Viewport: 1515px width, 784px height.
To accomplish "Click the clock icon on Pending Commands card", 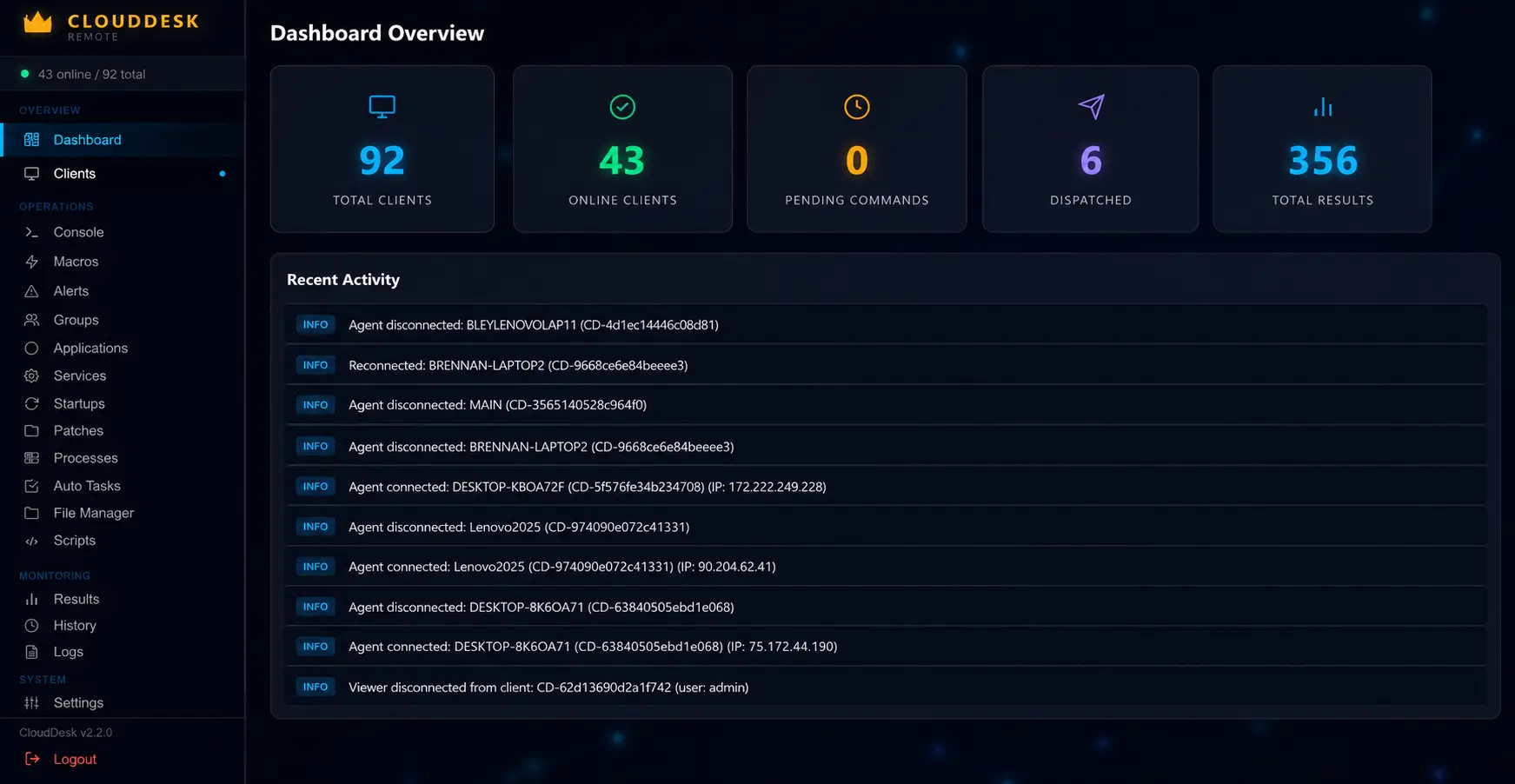I will 857,107.
